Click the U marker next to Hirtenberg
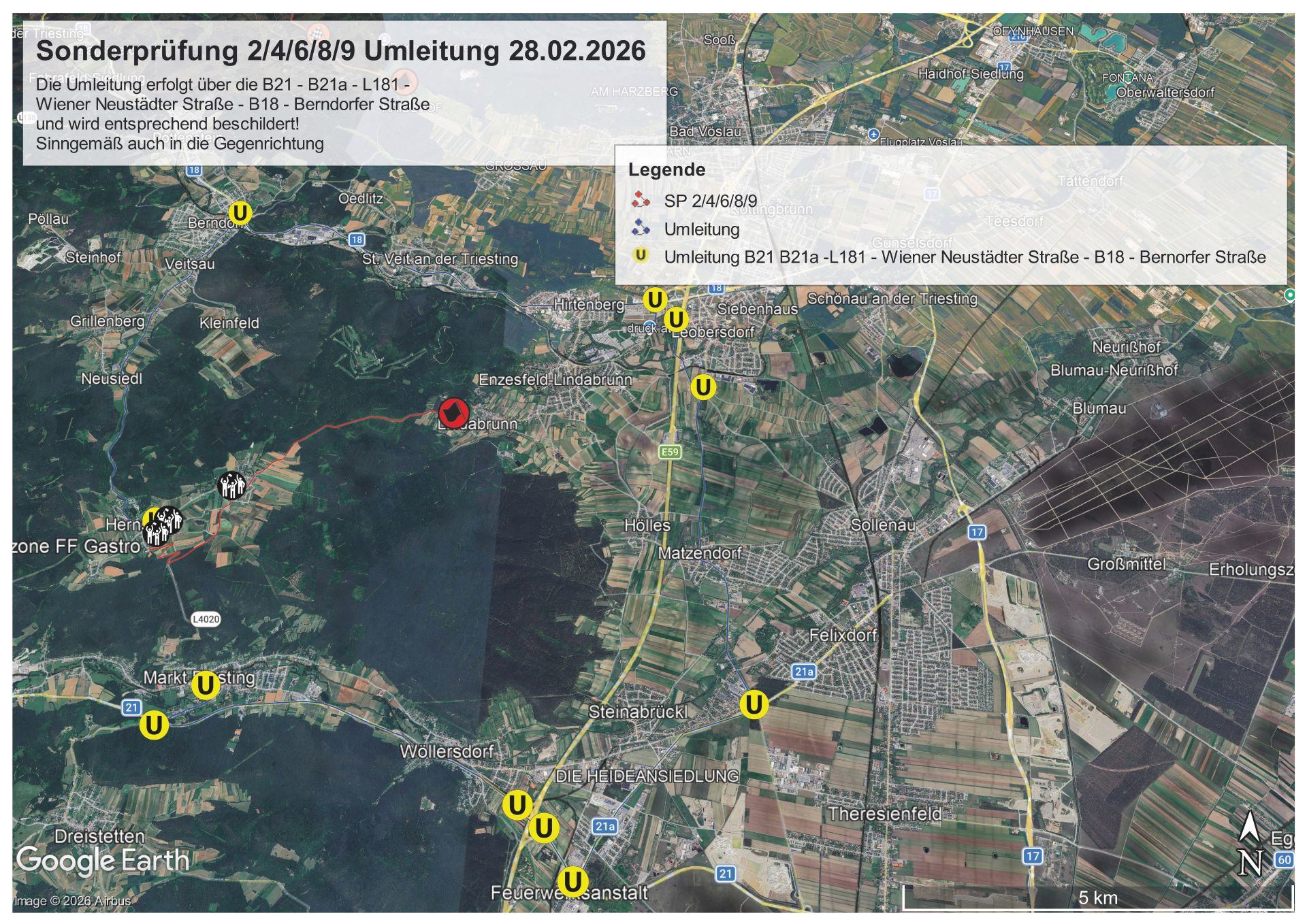The width and height of the screenshot is (1307, 924). 654,299
